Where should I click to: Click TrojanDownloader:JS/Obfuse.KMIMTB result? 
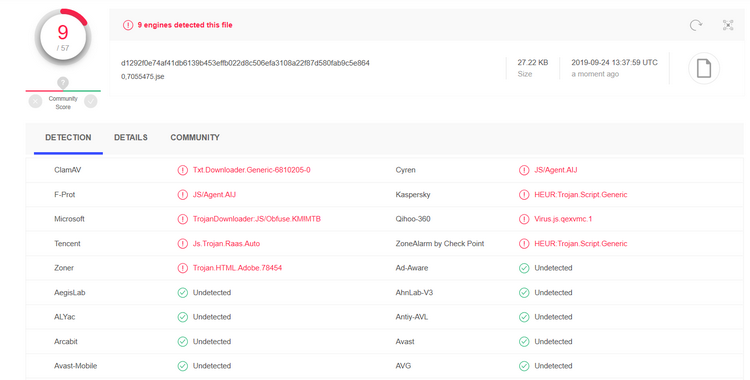click(257, 219)
